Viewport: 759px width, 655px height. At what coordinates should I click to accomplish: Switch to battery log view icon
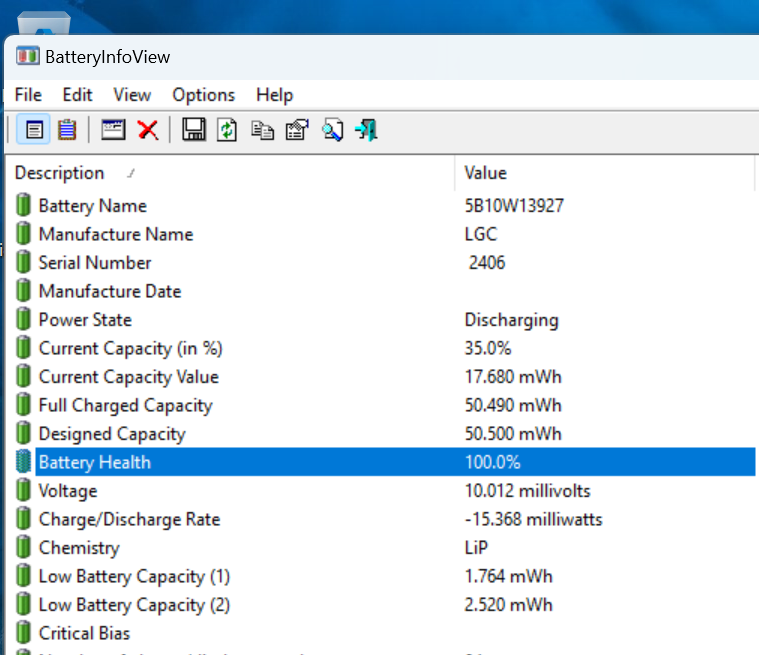[x=67, y=130]
